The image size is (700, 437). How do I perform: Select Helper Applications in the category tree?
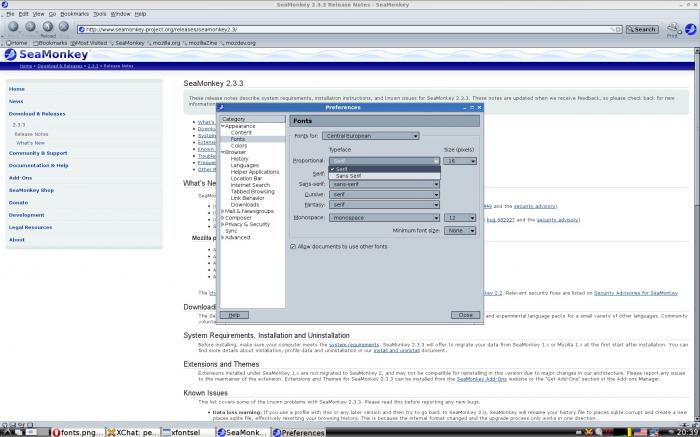pyautogui.click(x=255, y=172)
